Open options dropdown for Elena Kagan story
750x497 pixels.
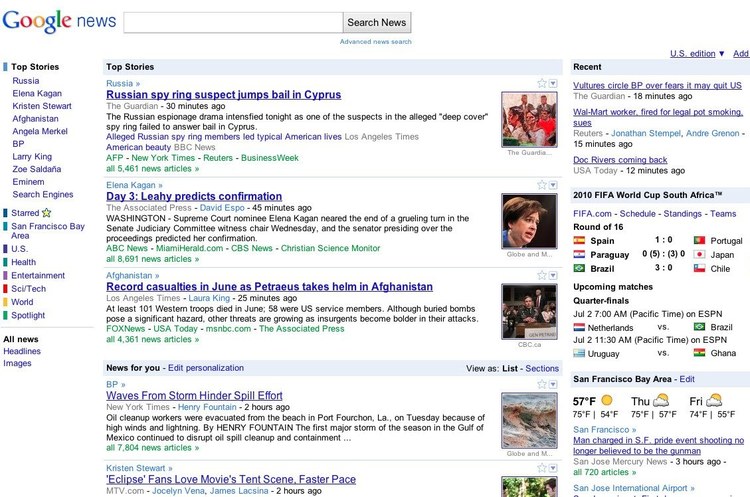tap(553, 185)
